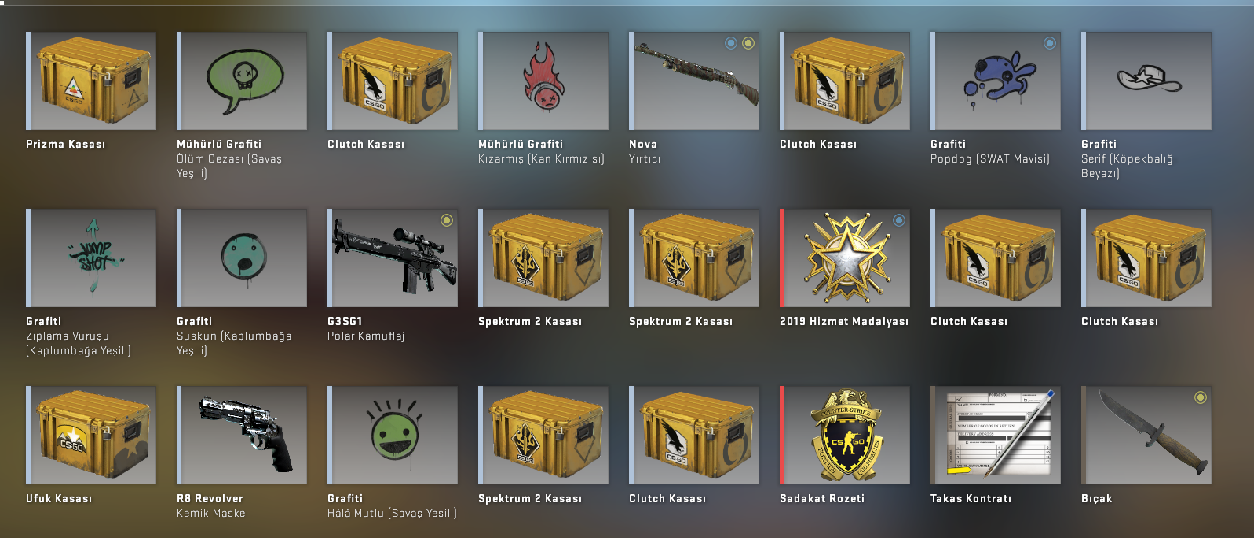1254x538 pixels.
Task: Select the Sadakat Rozeti badge
Action: (x=846, y=435)
